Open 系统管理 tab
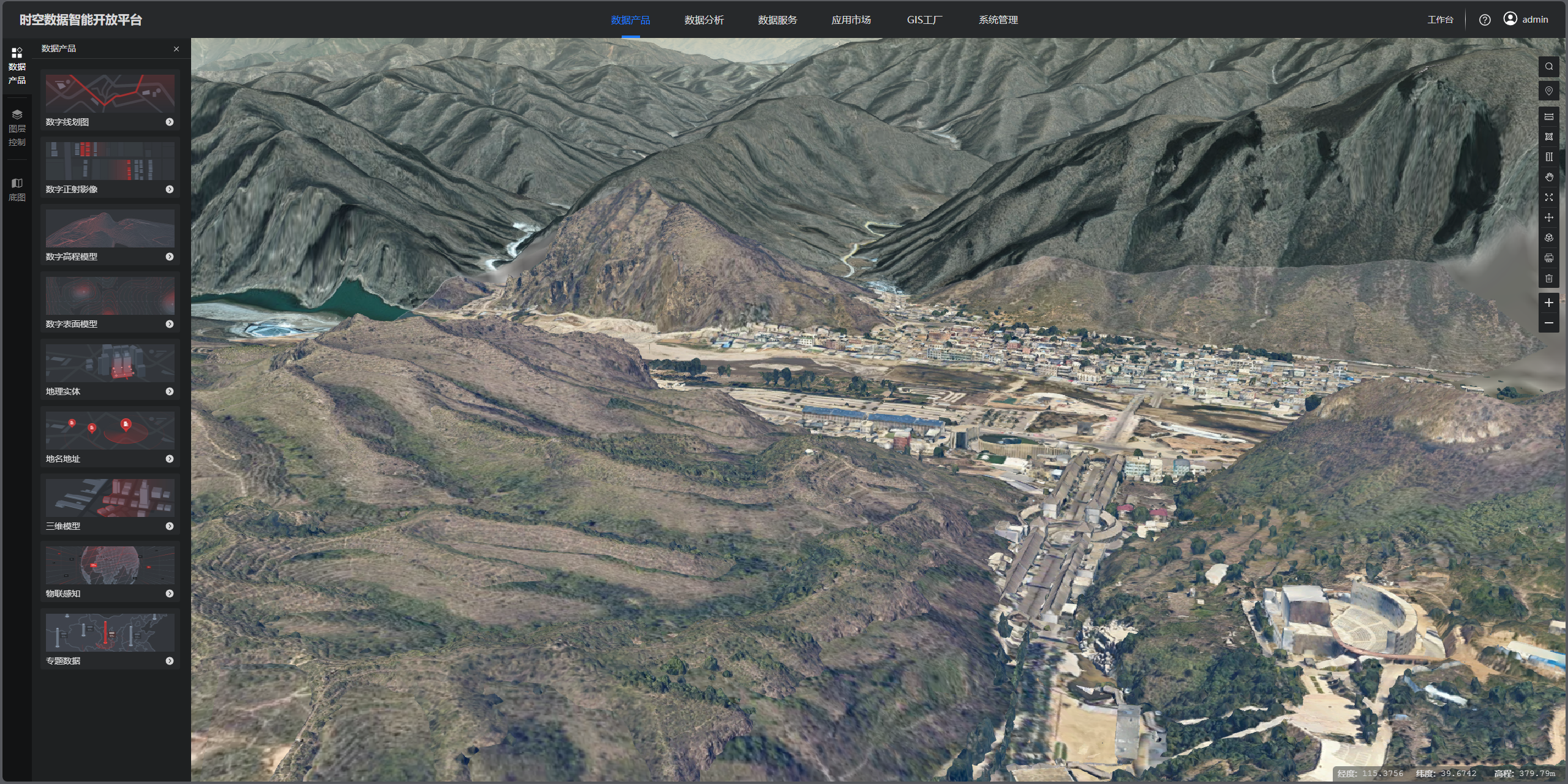This screenshot has height=784, width=1568. (x=998, y=20)
